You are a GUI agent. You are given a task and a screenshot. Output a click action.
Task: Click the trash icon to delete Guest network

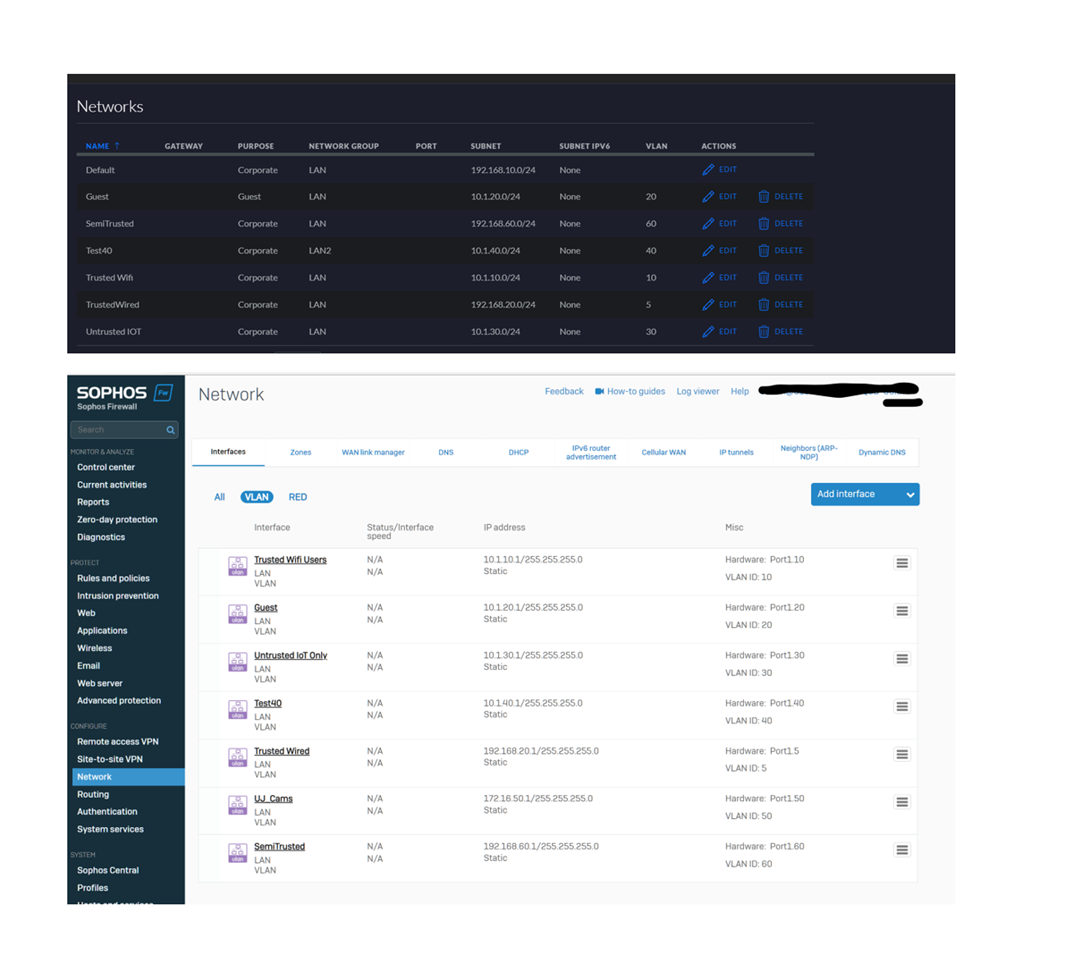764,197
